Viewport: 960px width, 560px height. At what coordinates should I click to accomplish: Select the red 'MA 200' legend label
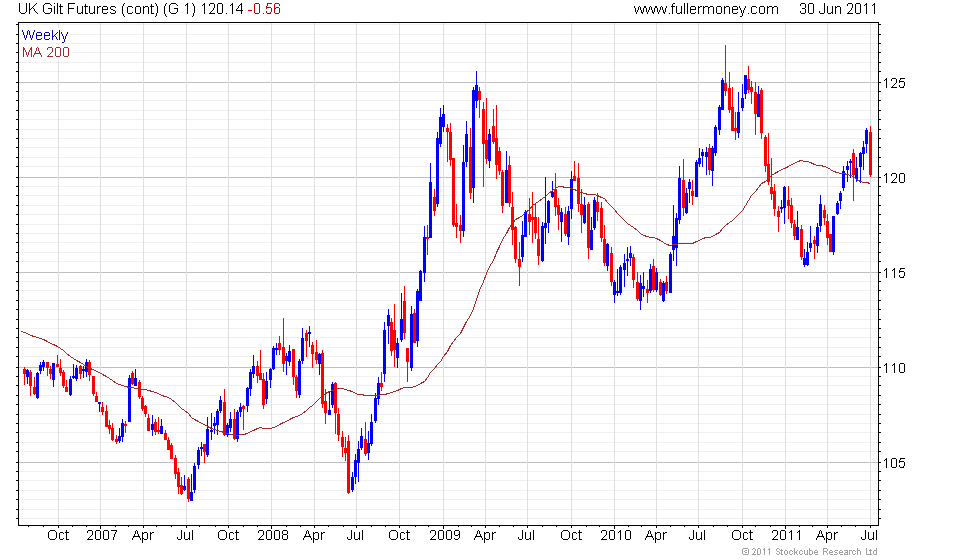(46, 53)
